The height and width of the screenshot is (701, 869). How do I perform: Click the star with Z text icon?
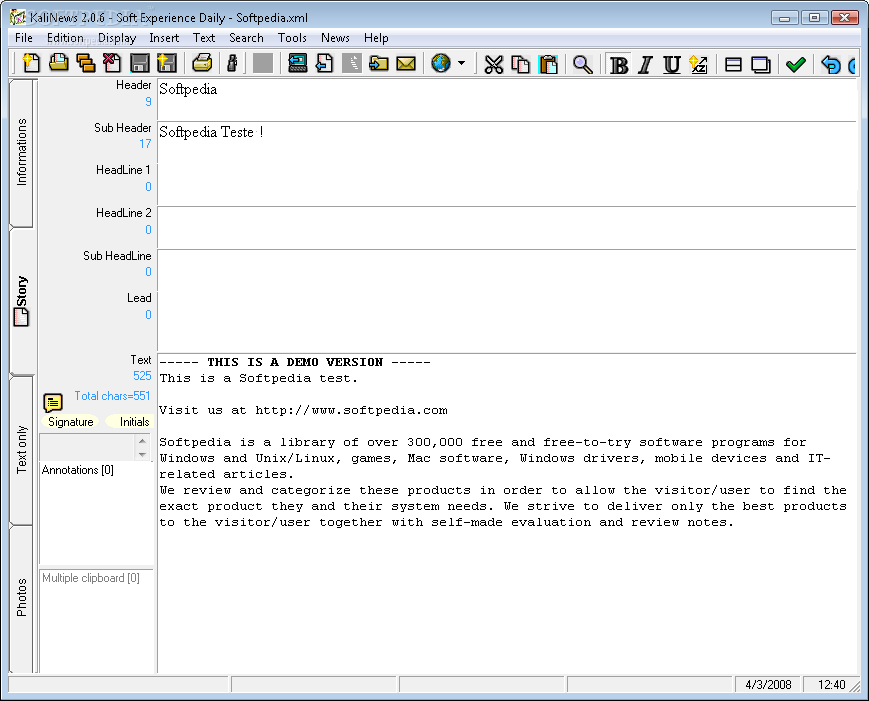(x=698, y=64)
